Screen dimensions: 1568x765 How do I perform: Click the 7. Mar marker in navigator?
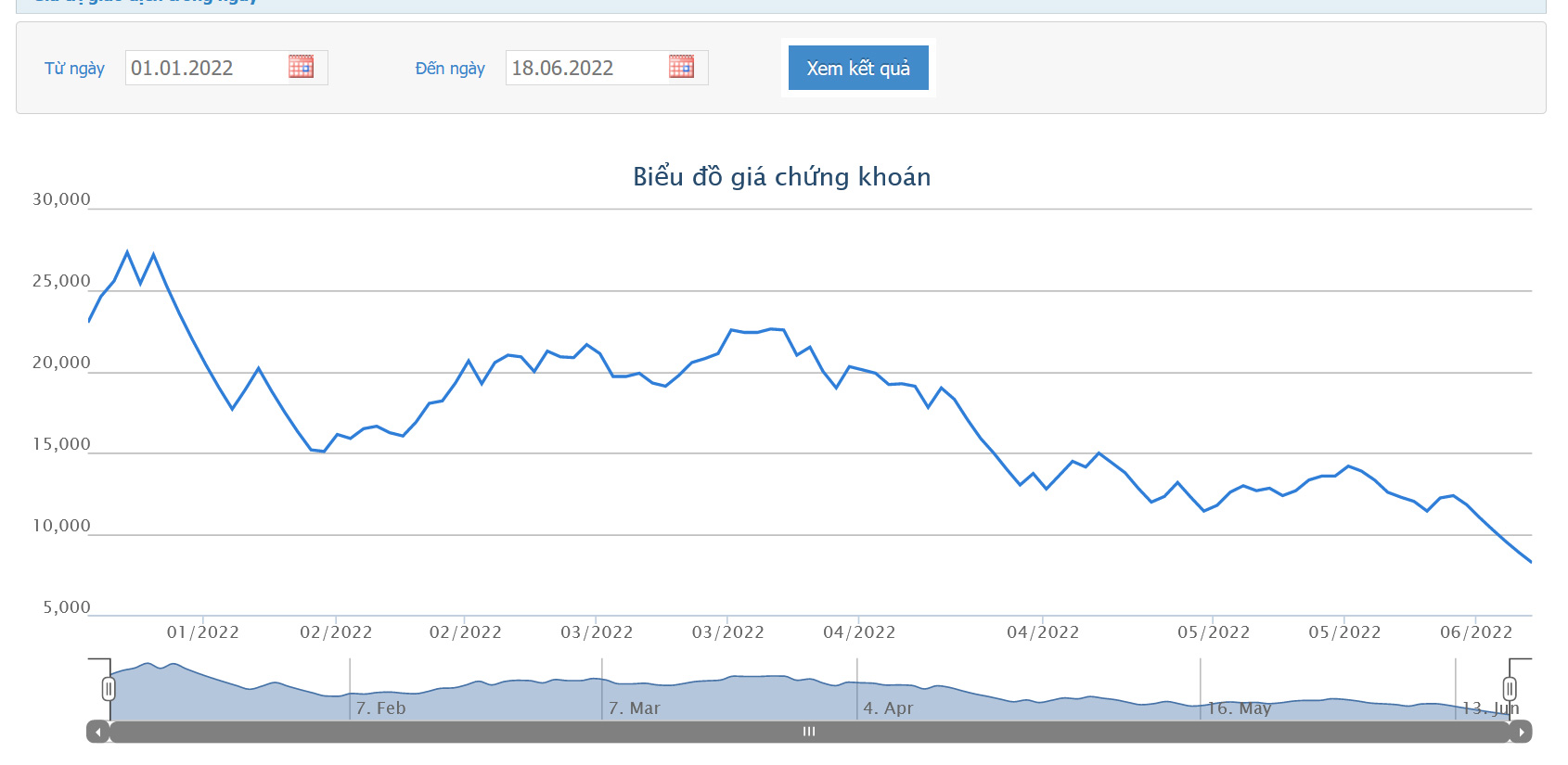pyautogui.click(x=635, y=708)
